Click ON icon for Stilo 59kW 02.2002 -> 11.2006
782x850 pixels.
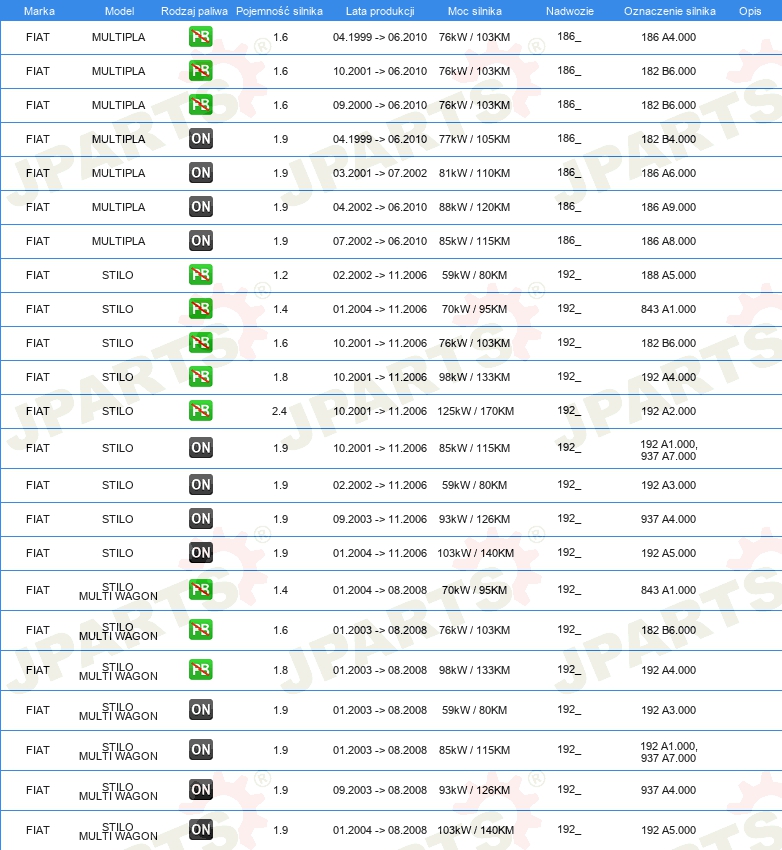pos(201,485)
